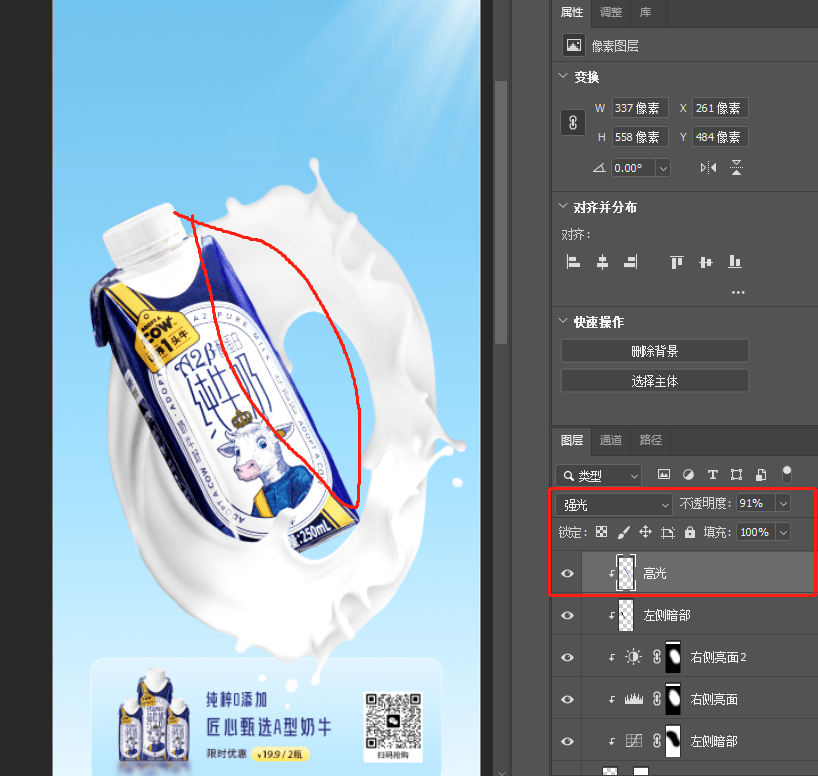The image size is (818, 776).
Task: Click the 选择主体 button
Action: coord(655,381)
